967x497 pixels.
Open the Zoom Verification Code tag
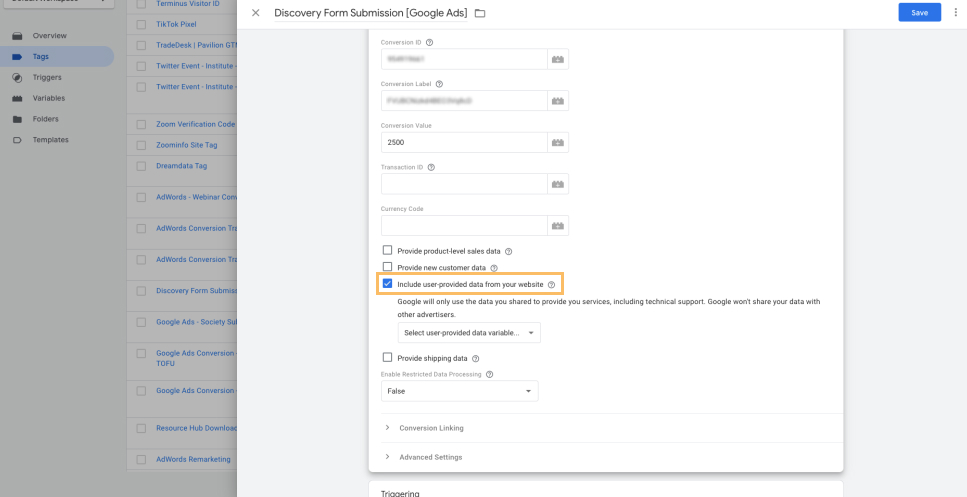195,125
